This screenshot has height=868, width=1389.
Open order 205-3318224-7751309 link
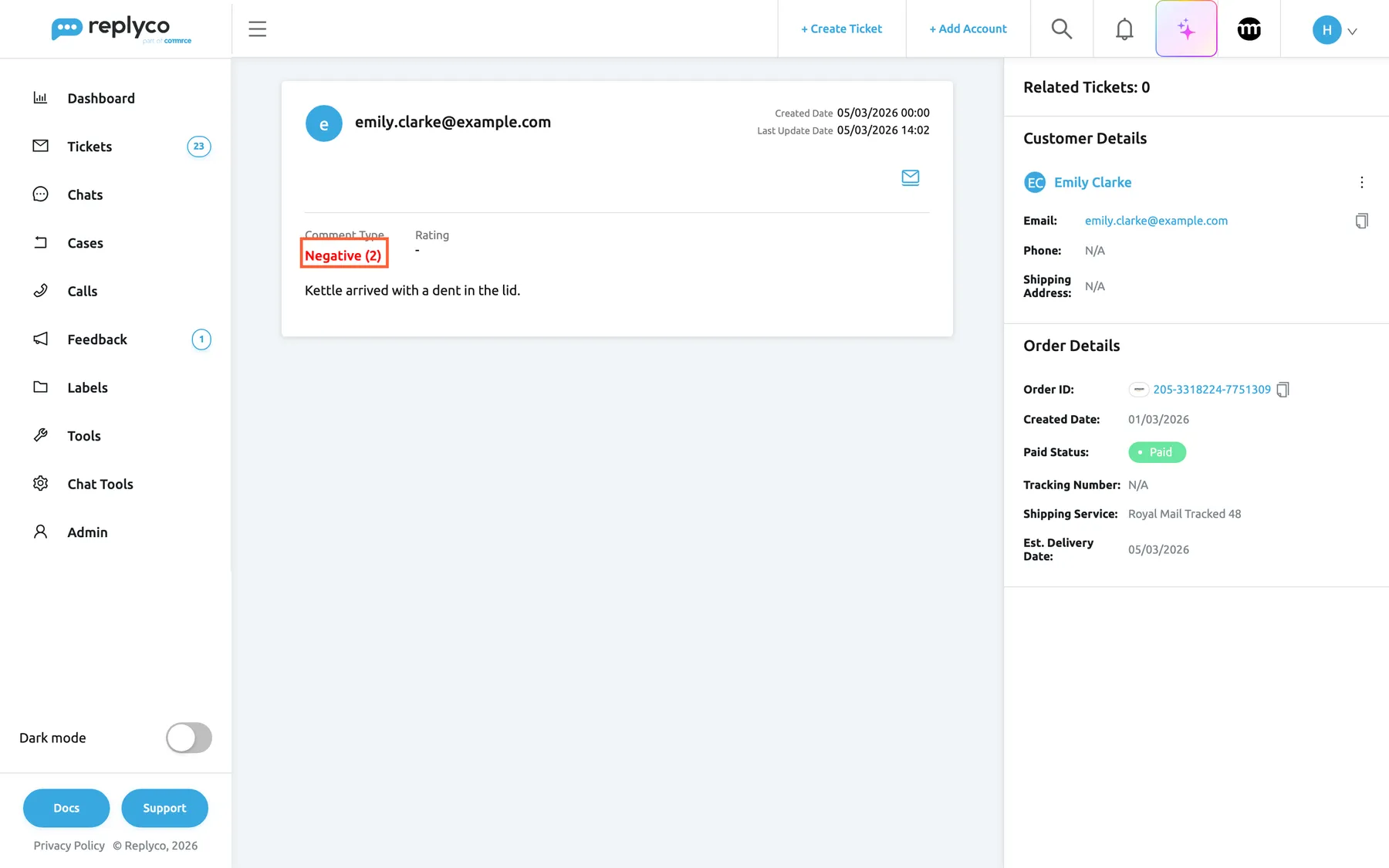point(1212,390)
